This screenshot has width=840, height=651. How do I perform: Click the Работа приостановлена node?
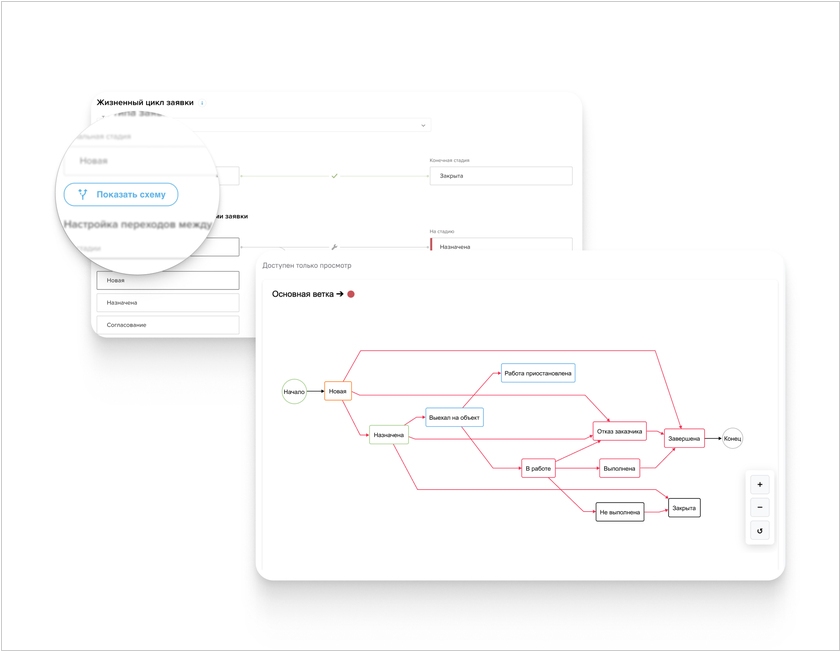click(538, 373)
